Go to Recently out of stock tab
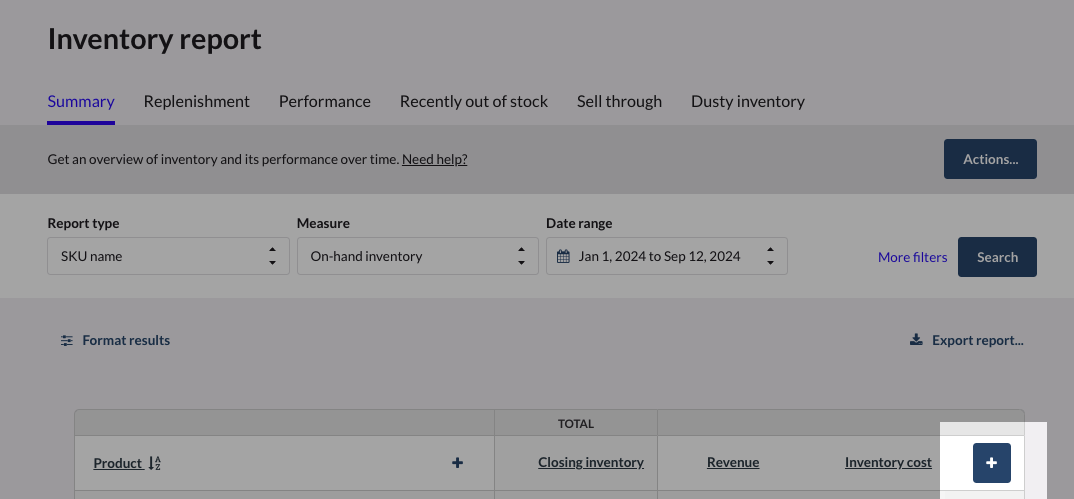Image resolution: width=1074 pixels, height=499 pixels. [x=474, y=101]
